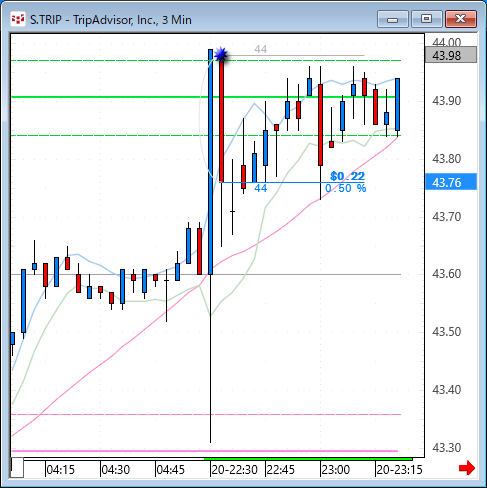The image size is (487, 488).
Task: Click the 20-23:15 time label
Action: (x=399, y=470)
